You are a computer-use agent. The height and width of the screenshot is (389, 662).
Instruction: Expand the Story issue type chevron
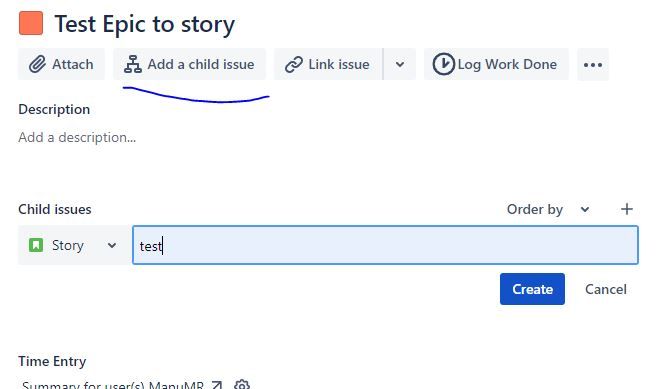[x=111, y=245]
